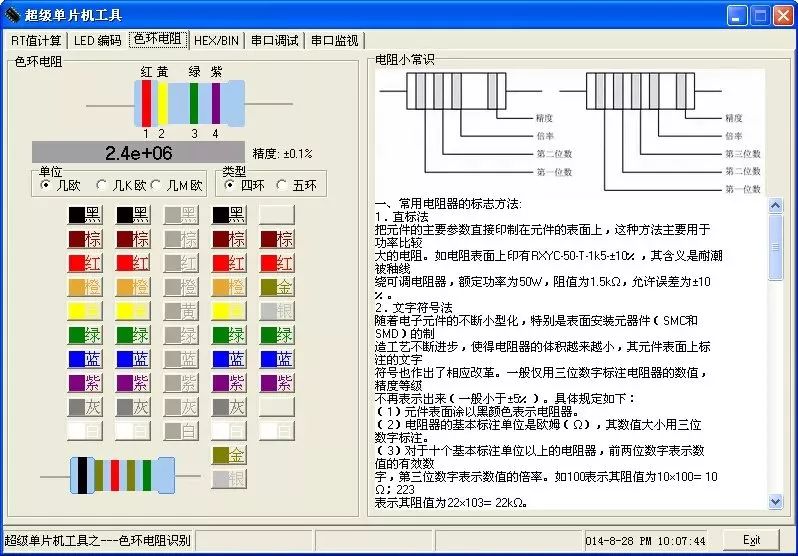Pick 灰 gray in the first column

click(85, 407)
